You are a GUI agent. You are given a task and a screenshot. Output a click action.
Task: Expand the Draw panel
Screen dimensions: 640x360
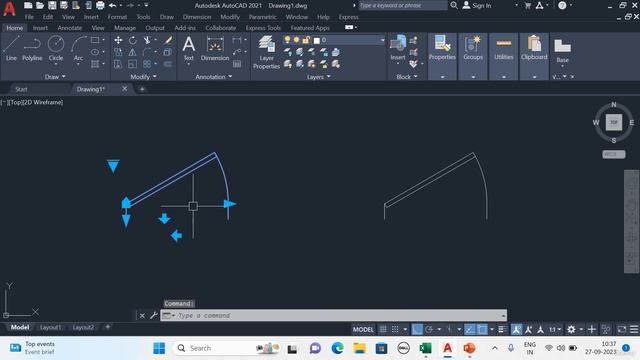coord(55,77)
